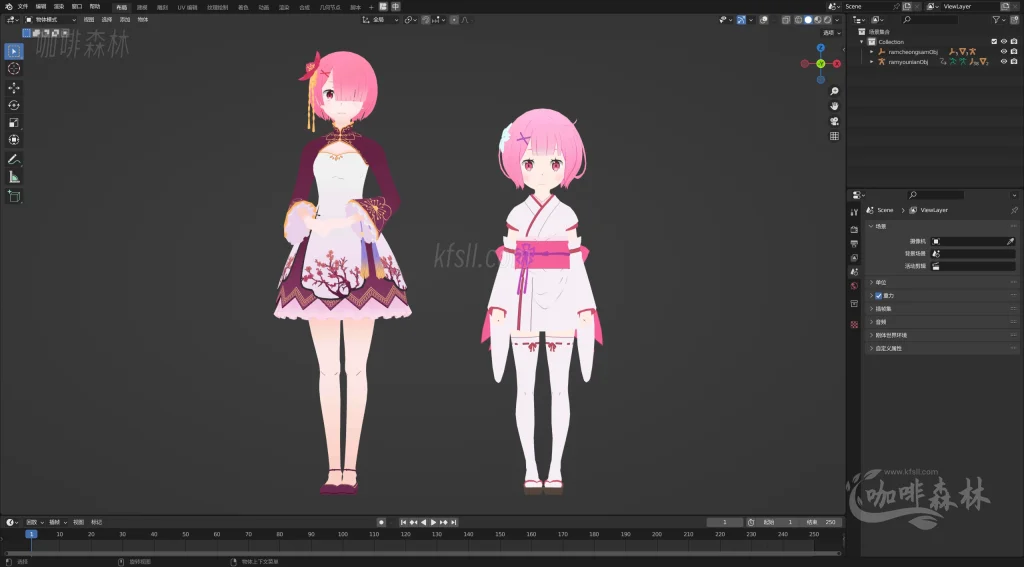Open the pivot point dropdown
The image size is (1024, 567).
click(x=411, y=20)
